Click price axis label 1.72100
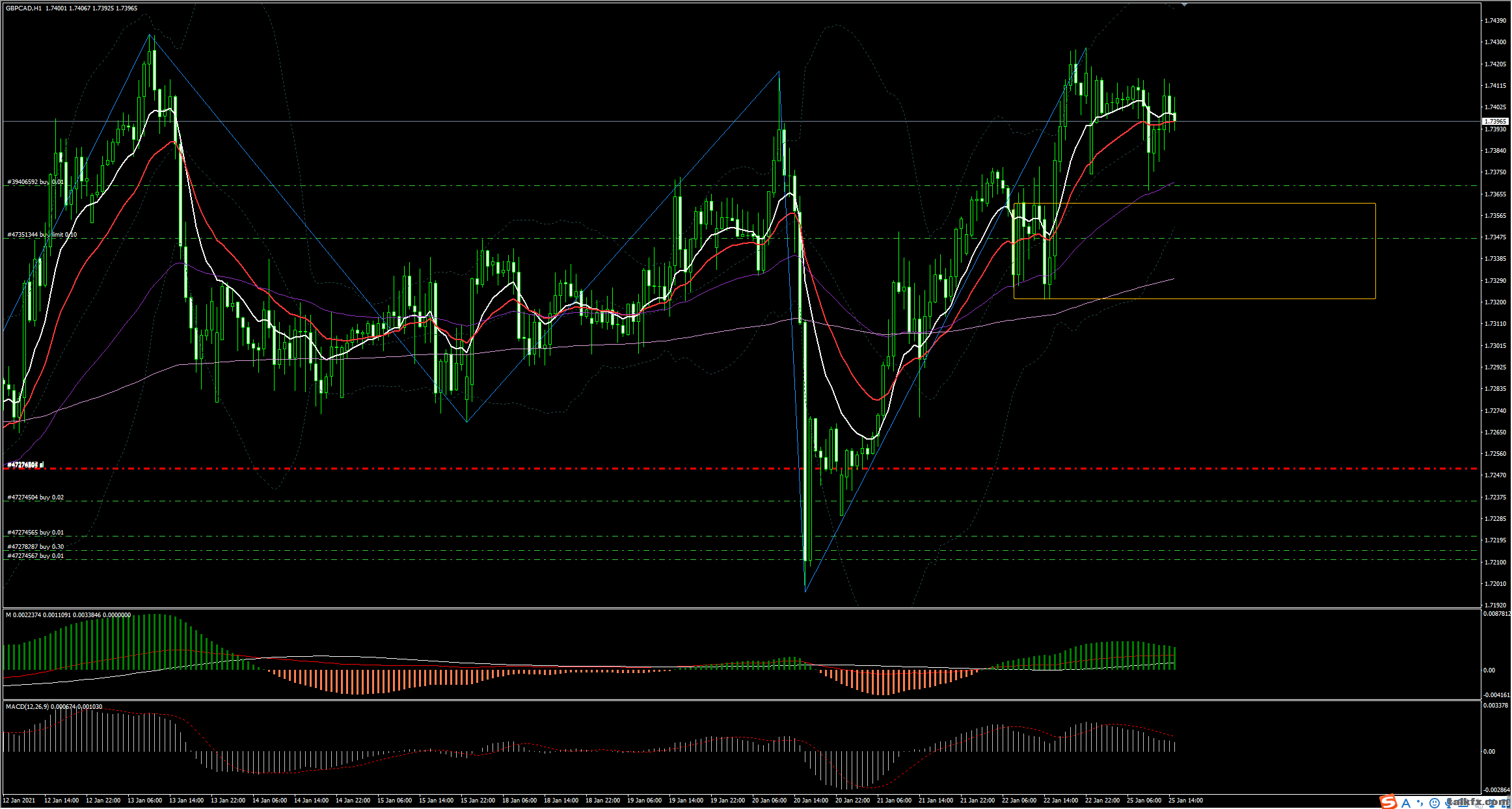 (1495, 562)
